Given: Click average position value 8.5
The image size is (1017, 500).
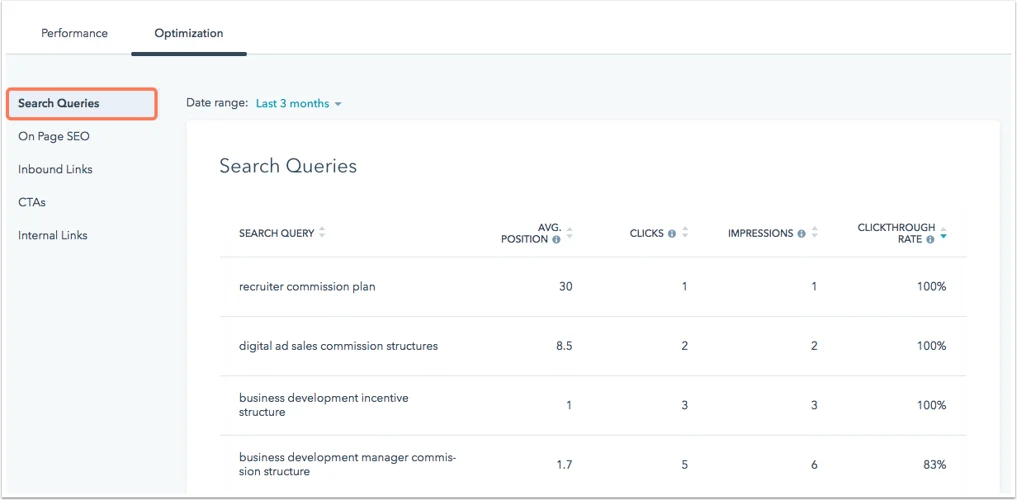Looking at the screenshot, I should (x=564, y=346).
